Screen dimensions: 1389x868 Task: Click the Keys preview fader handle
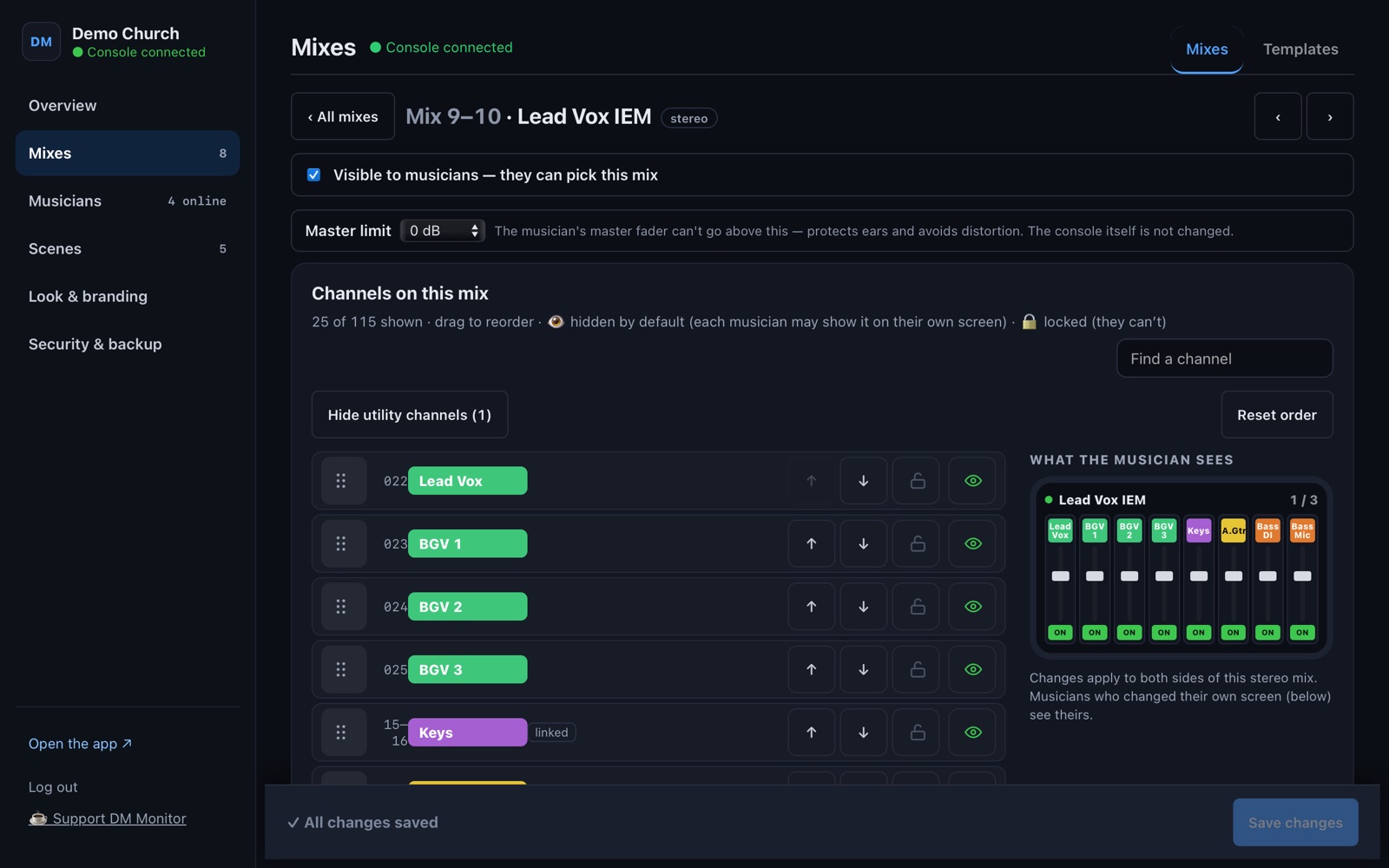coord(1198,576)
